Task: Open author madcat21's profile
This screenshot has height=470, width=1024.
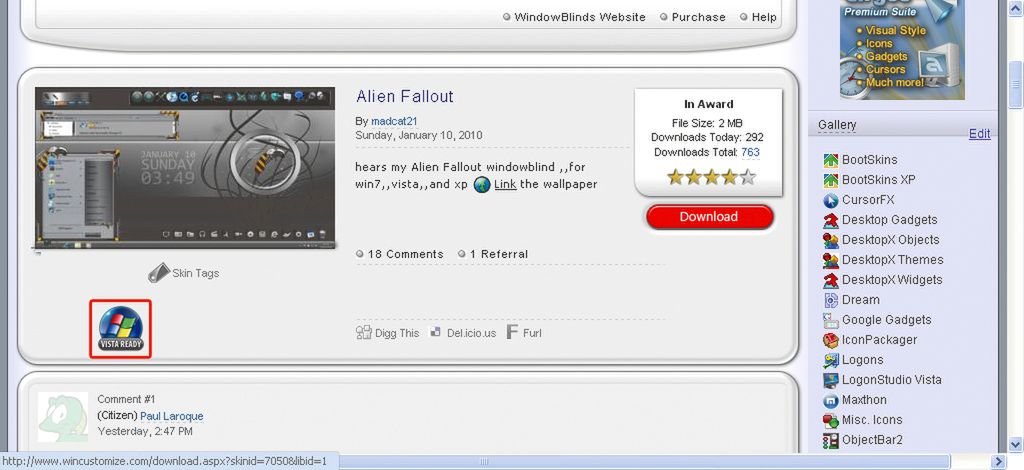Action: coord(394,121)
